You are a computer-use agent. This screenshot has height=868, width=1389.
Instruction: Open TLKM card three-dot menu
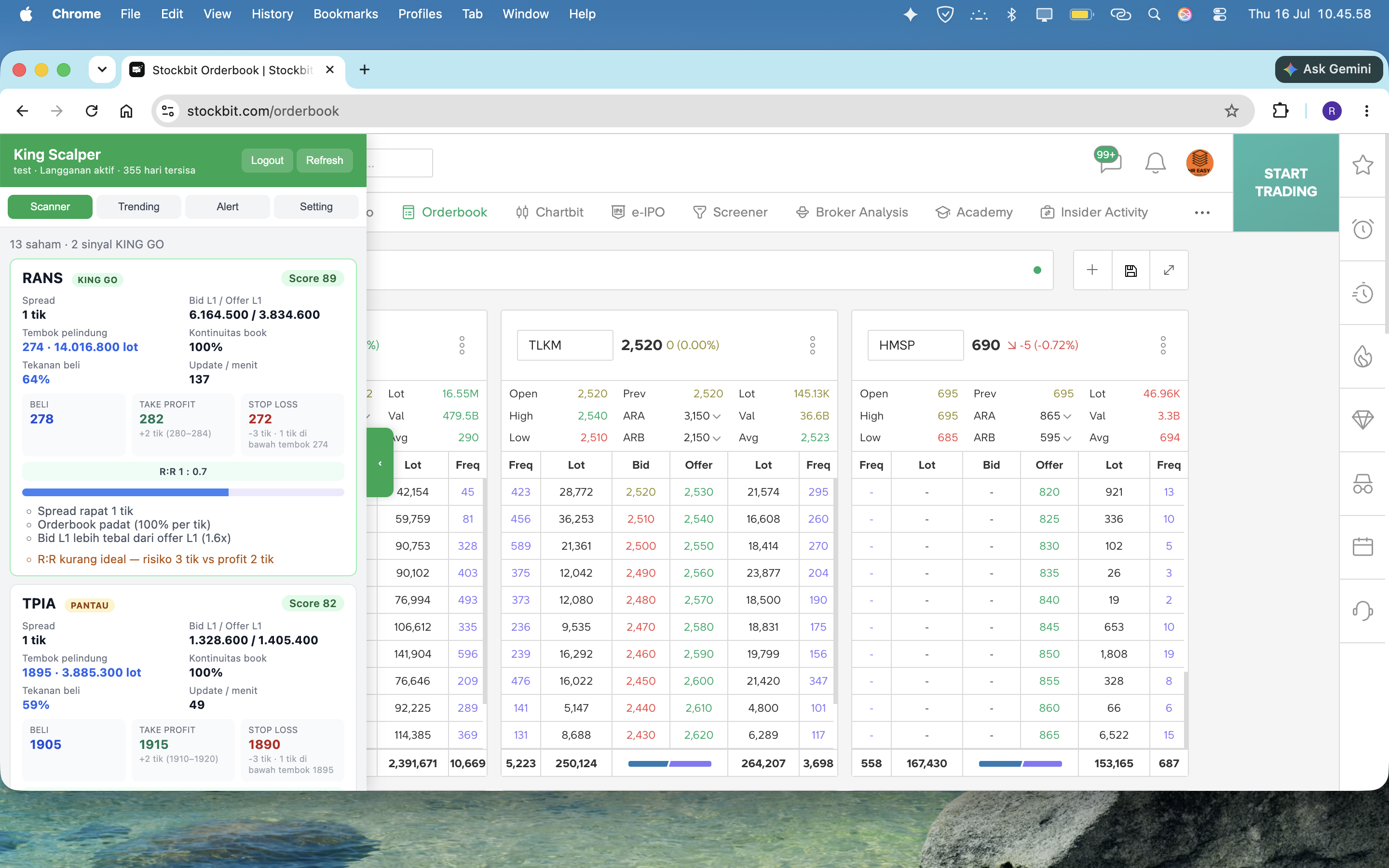coord(812,345)
